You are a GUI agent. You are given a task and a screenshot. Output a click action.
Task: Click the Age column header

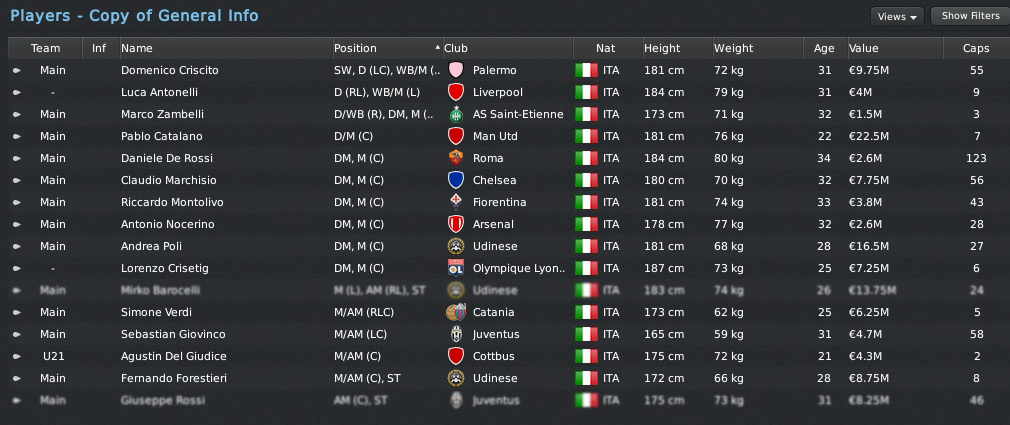[x=824, y=48]
